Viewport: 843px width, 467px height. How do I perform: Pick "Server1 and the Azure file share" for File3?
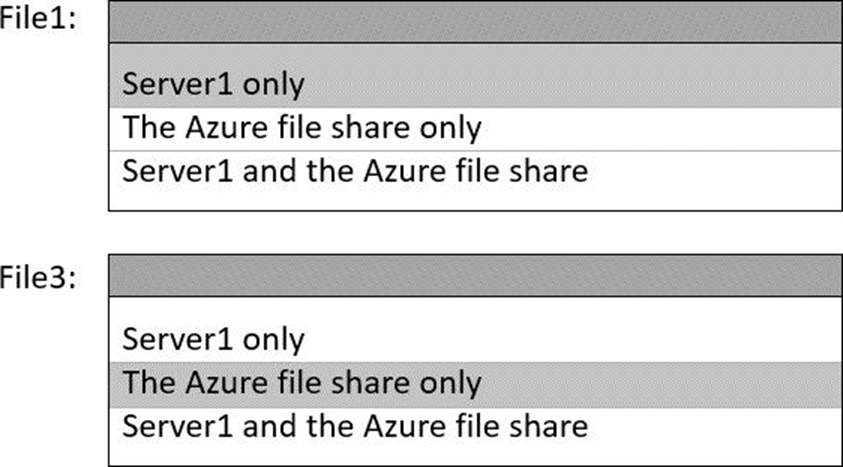[355, 426]
